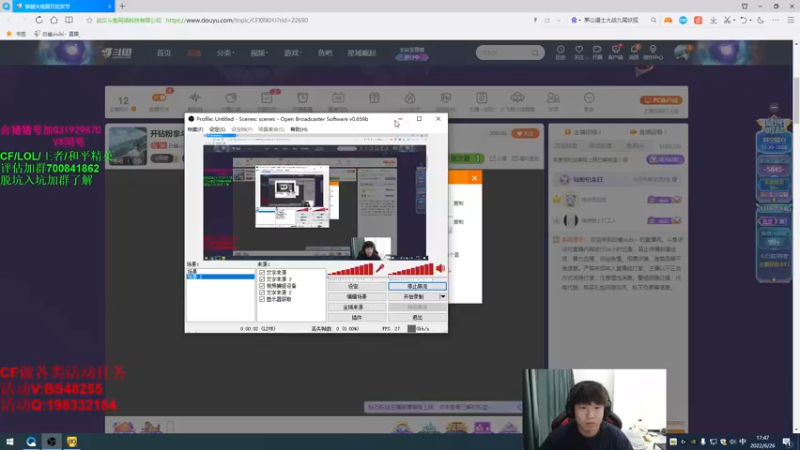The image size is (800, 450).
Task: Open a new browser tab with plus
Action: 122,6
